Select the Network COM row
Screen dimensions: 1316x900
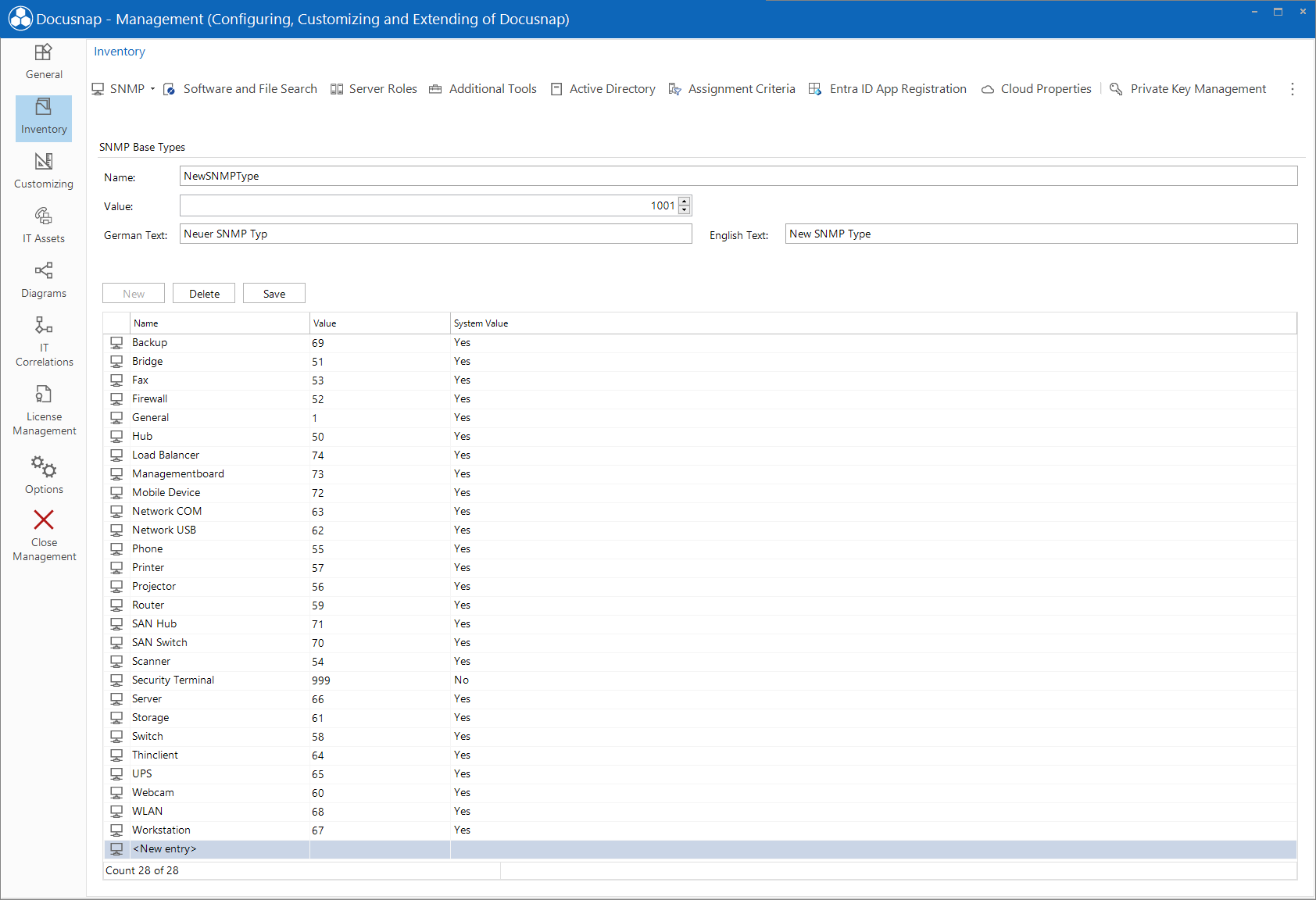[x=700, y=512]
